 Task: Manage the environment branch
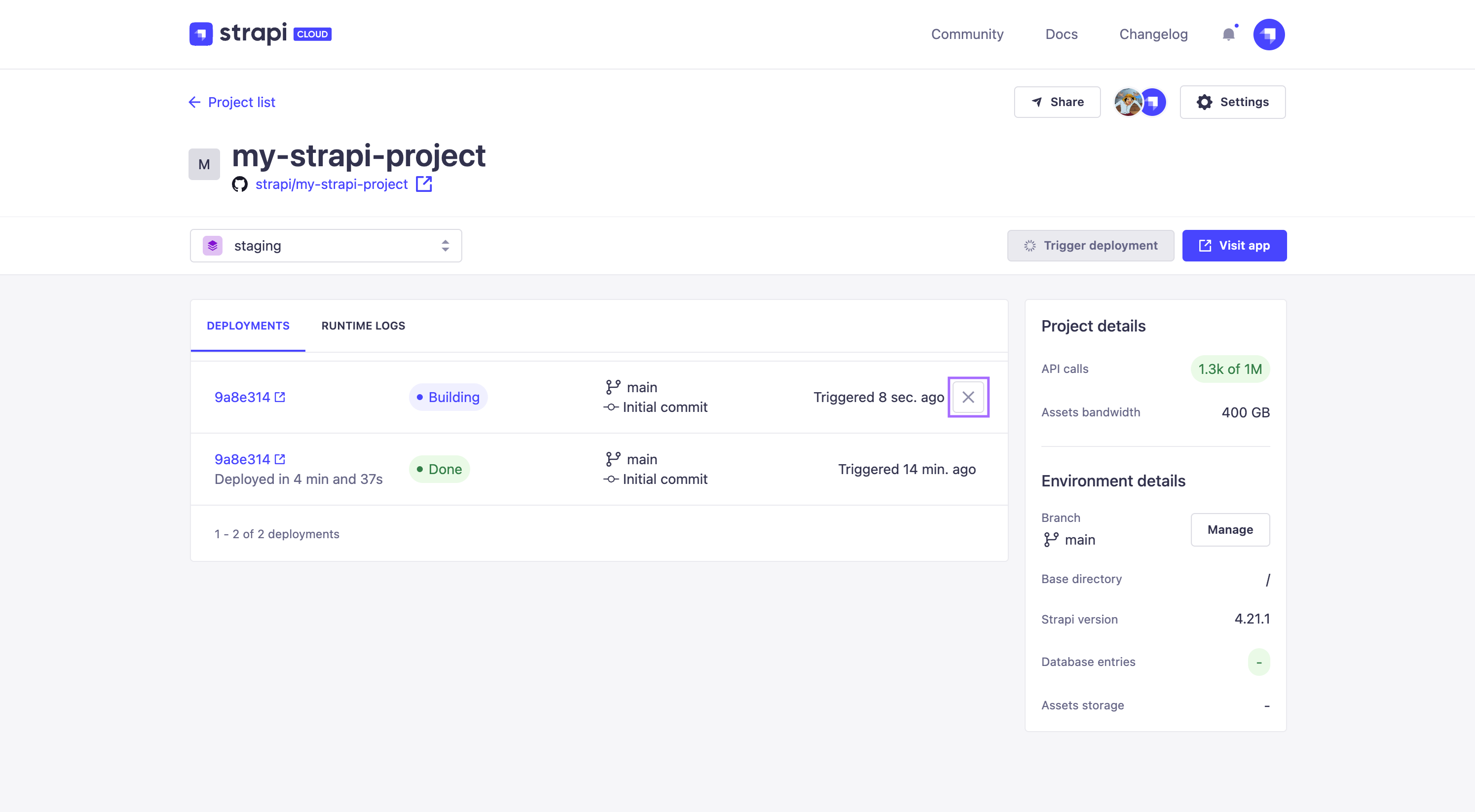tap(1230, 530)
